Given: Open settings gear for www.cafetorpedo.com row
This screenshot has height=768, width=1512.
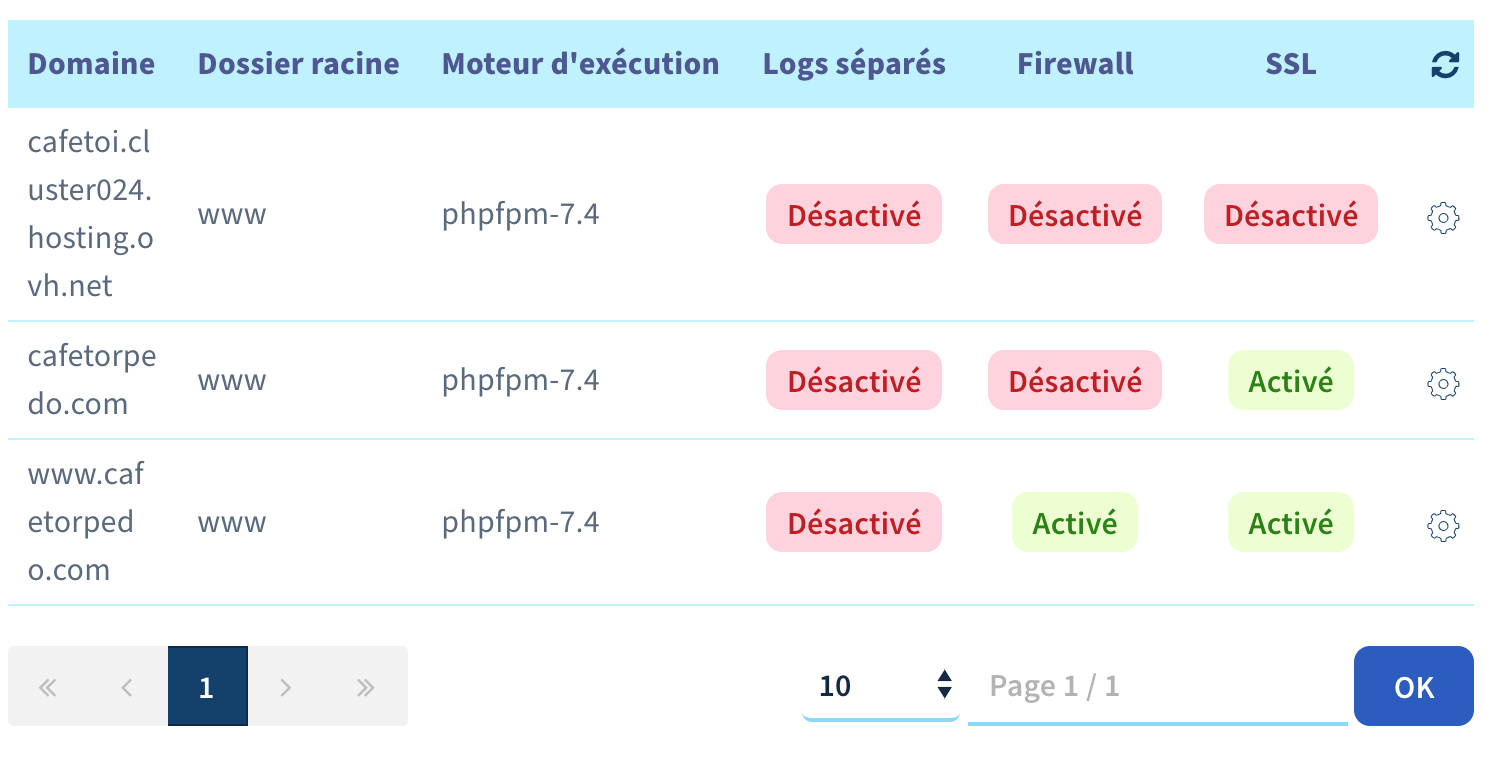Looking at the screenshot, I should (x=1443, y=525).
